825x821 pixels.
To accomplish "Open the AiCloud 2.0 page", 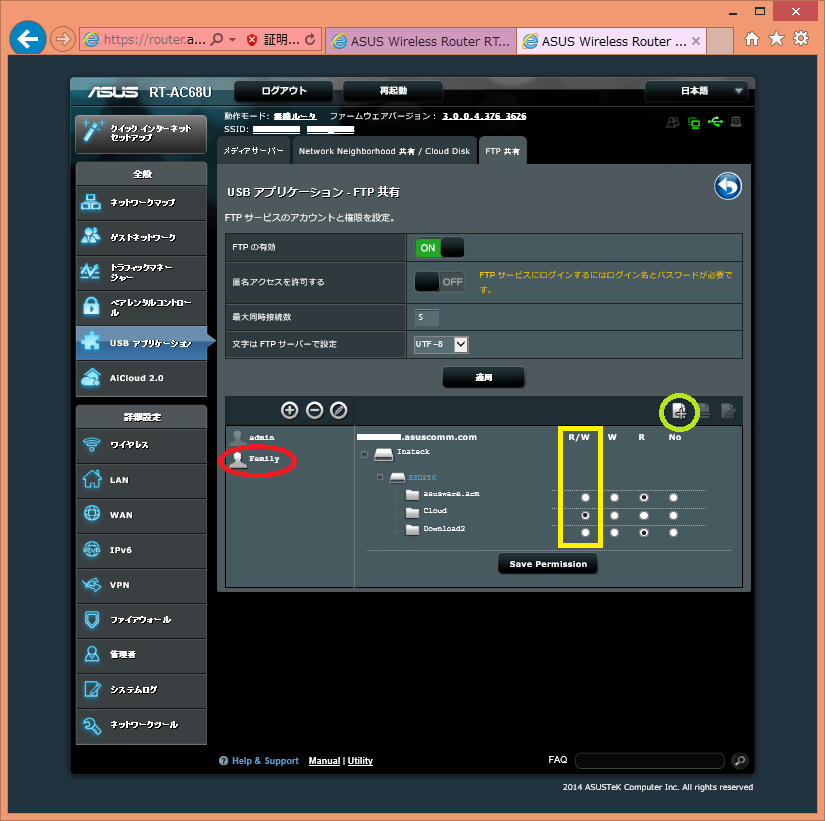I will coord(141,378).
